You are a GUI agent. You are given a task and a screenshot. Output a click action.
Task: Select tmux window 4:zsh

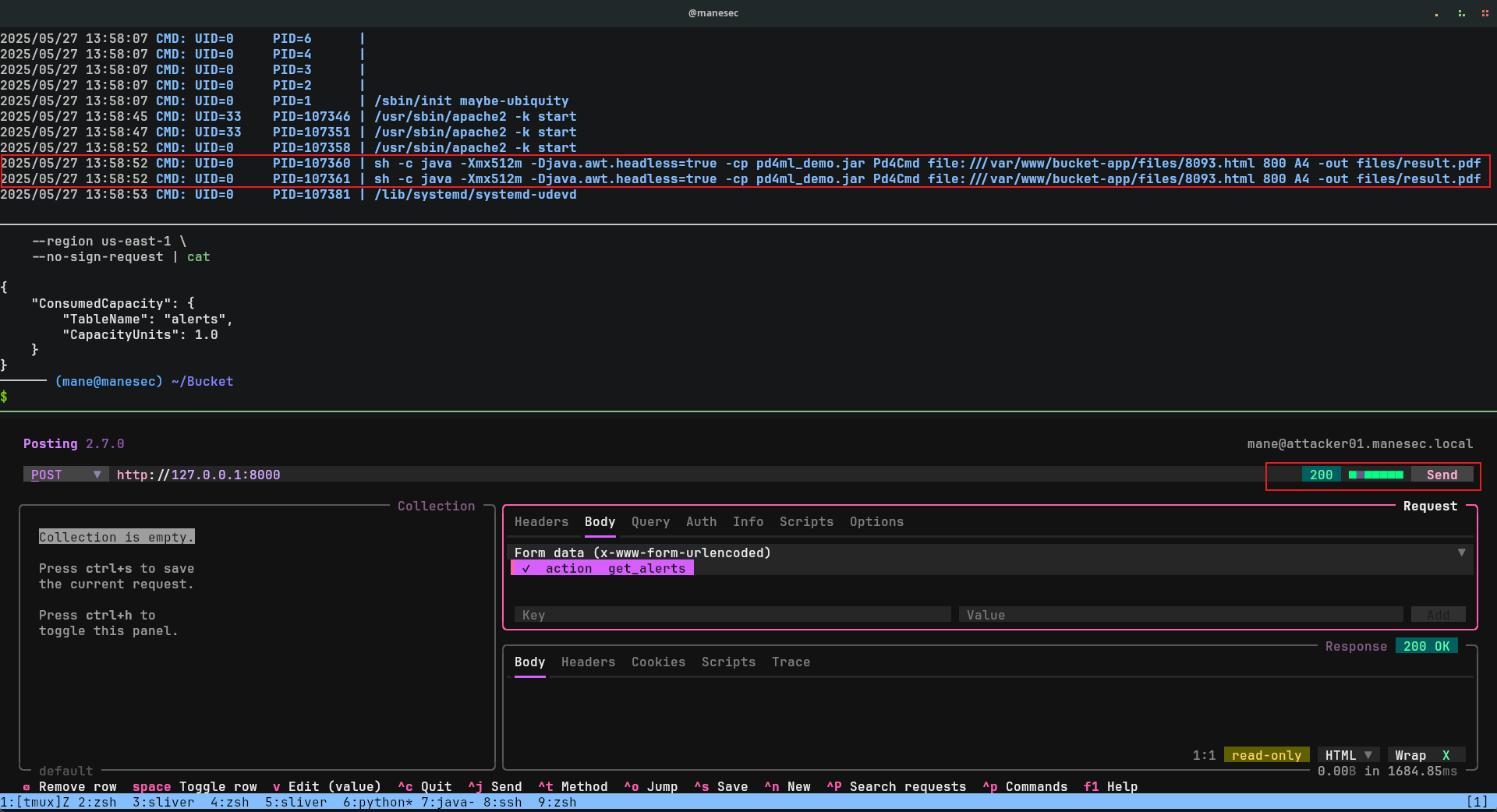click(229, 802)
